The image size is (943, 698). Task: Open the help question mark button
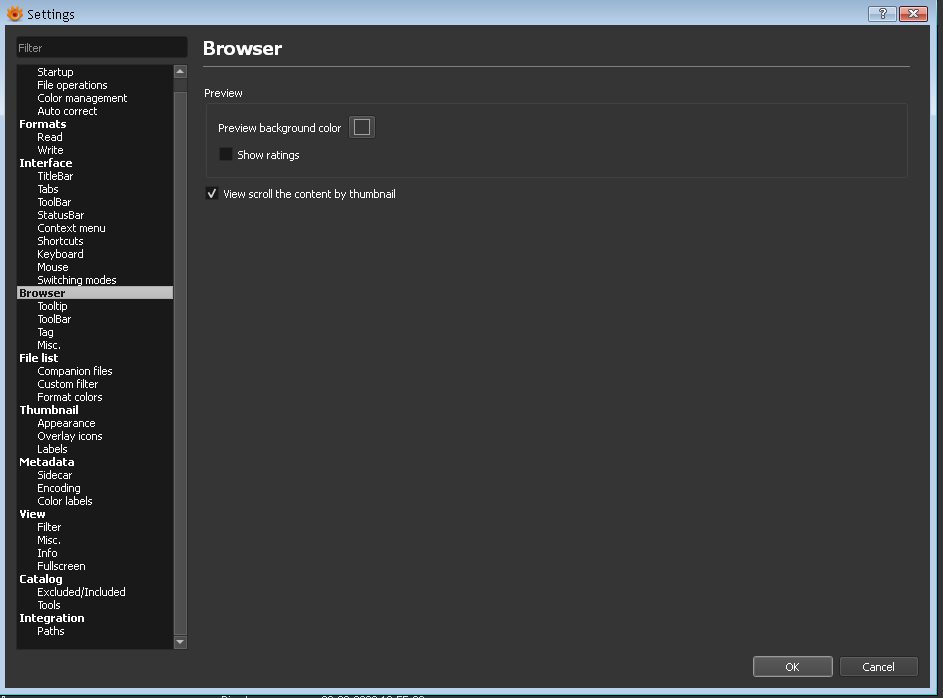click(x=882, y=13)
